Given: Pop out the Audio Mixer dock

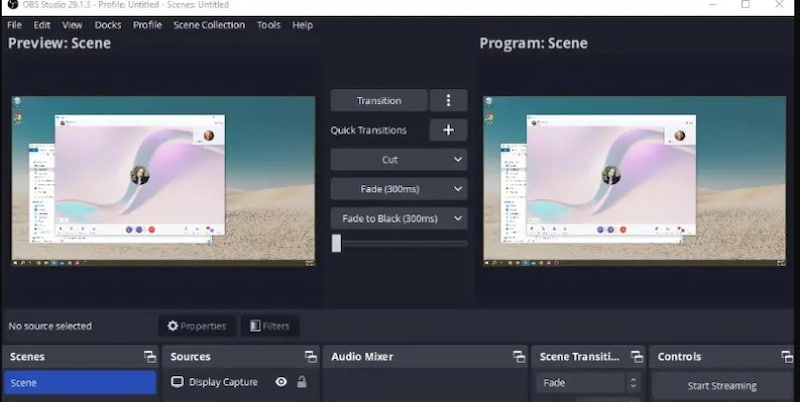Looking at the screenshot, I should pyautogui.click(x=519, y=357).
